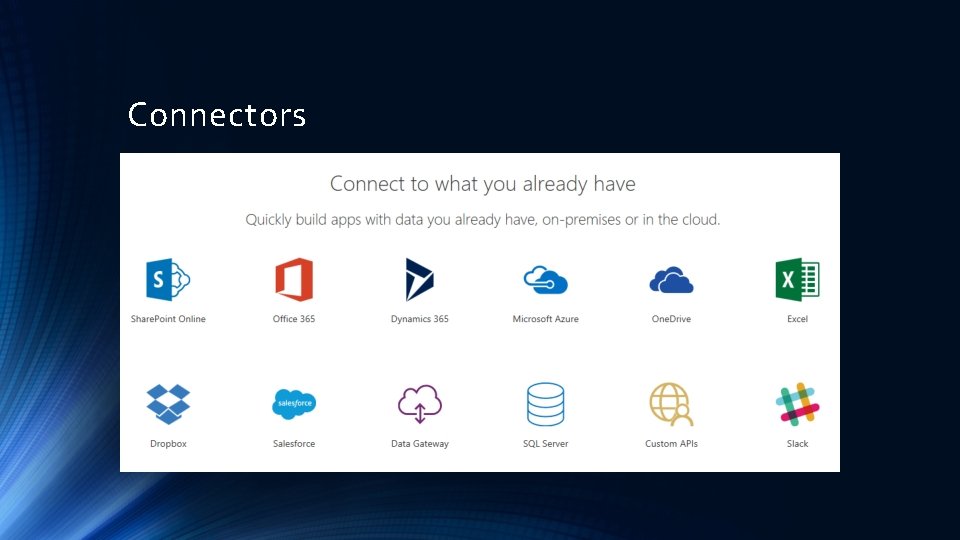Viewport: 960px width, 540px height.
Task: Click the colorful Slack hashtag icon
Action: (797, 404)
